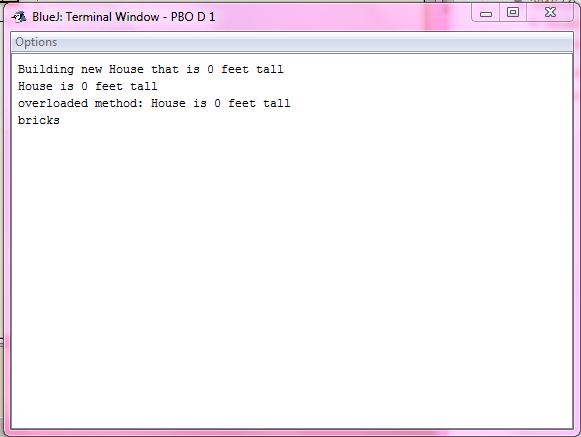Minimize the BlueJ Terminal Window
This screenshot has height=437, width=581.
point(486,13)
